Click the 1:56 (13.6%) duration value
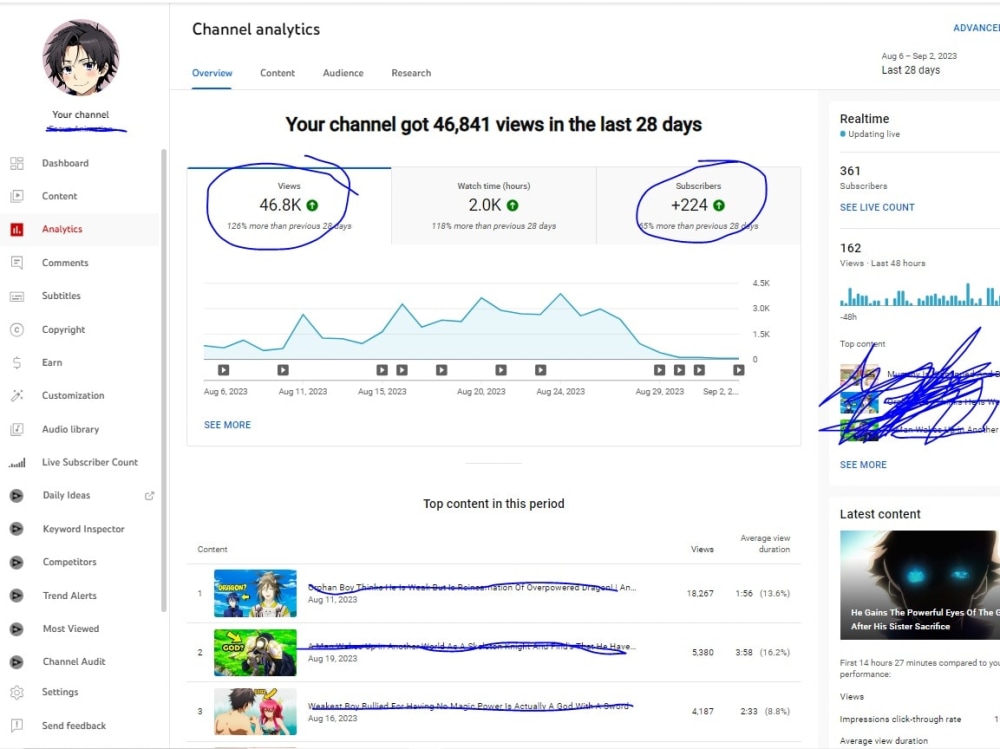This screenshot has width=1000, height=749. coord(763,593)
